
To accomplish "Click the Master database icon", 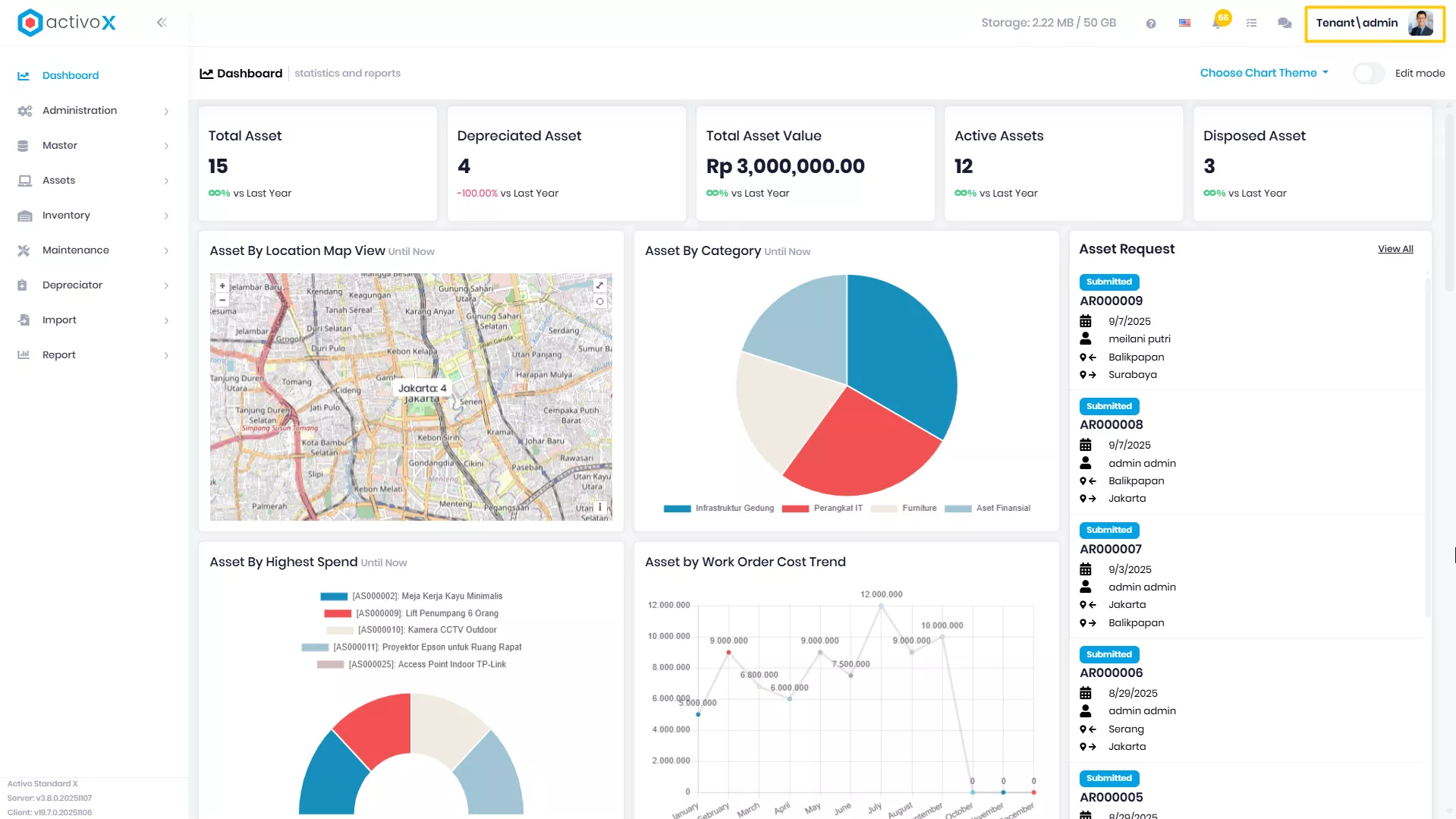I will click(24, 146).
